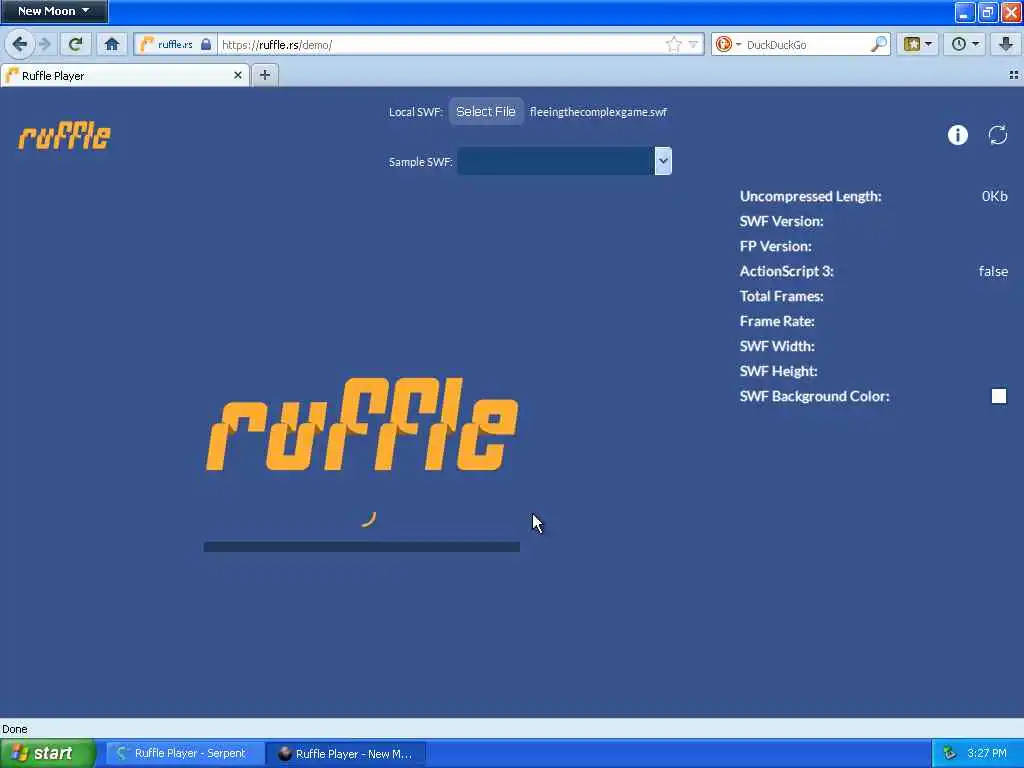Click the system tray network icon
This screenshot has width=1024, height=768.
[x=950, y=754]
